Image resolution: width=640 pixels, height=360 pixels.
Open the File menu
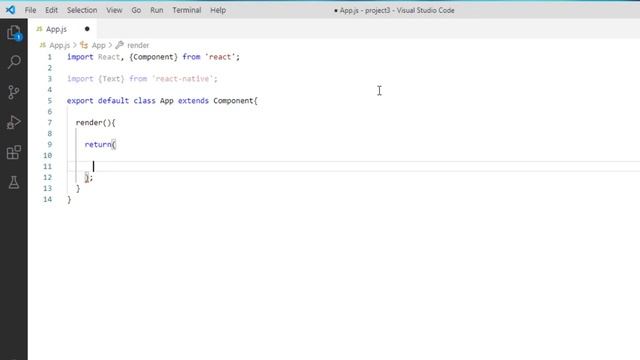[x=30, y=10]
